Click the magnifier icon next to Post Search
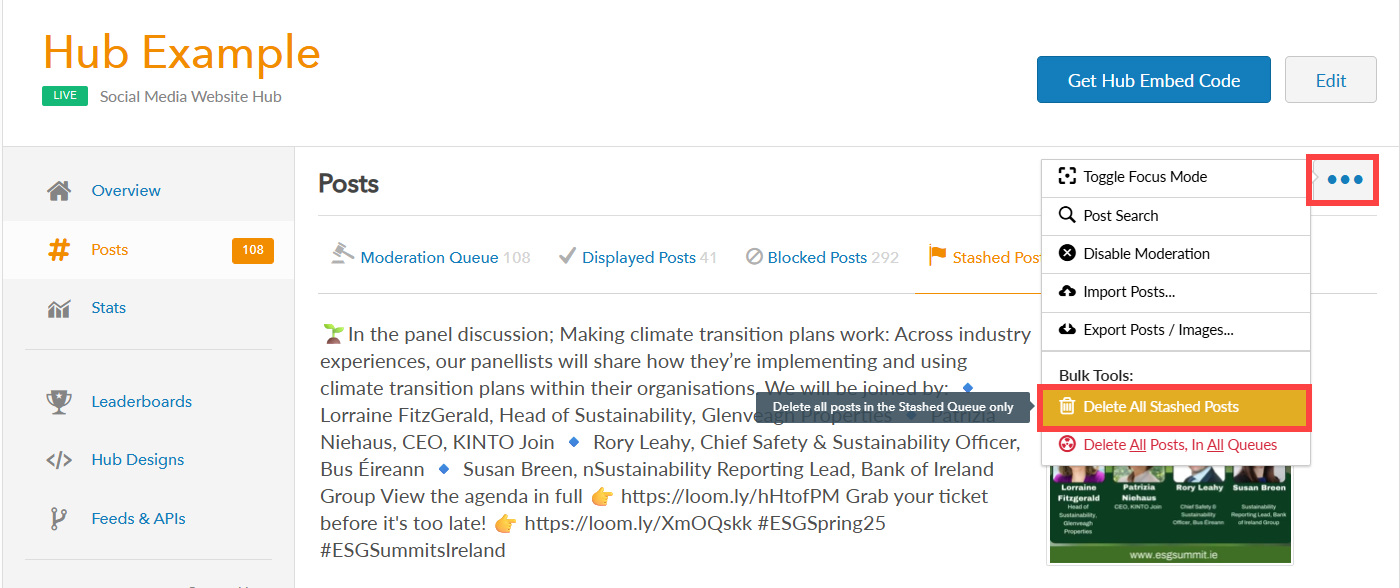This screenshot has height=588, width=1400. (x=1067, y=215)
